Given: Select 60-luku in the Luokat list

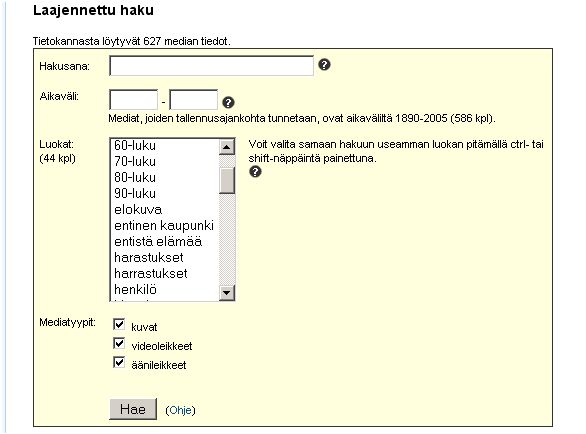Looking at the screenshot, I should click(x=164, y=145).
